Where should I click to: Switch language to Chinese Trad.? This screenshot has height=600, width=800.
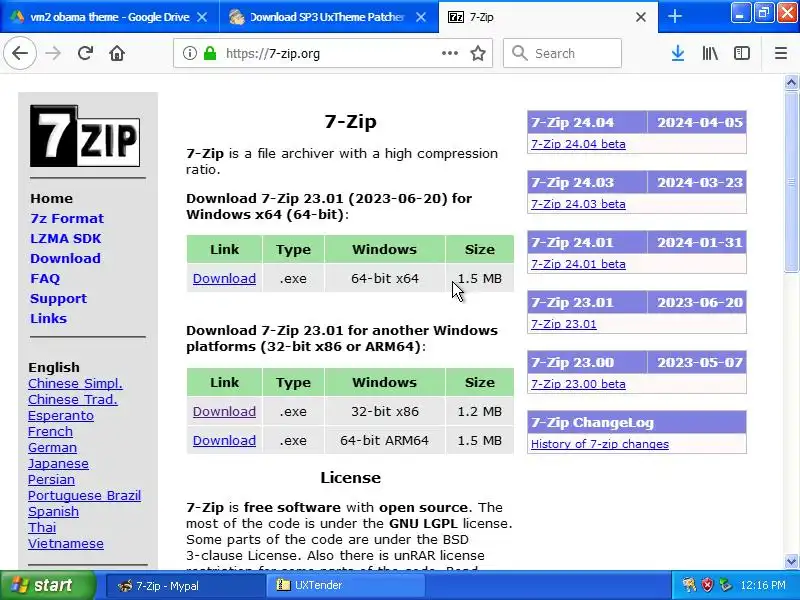pyautogui.click(x=72, y=399)
